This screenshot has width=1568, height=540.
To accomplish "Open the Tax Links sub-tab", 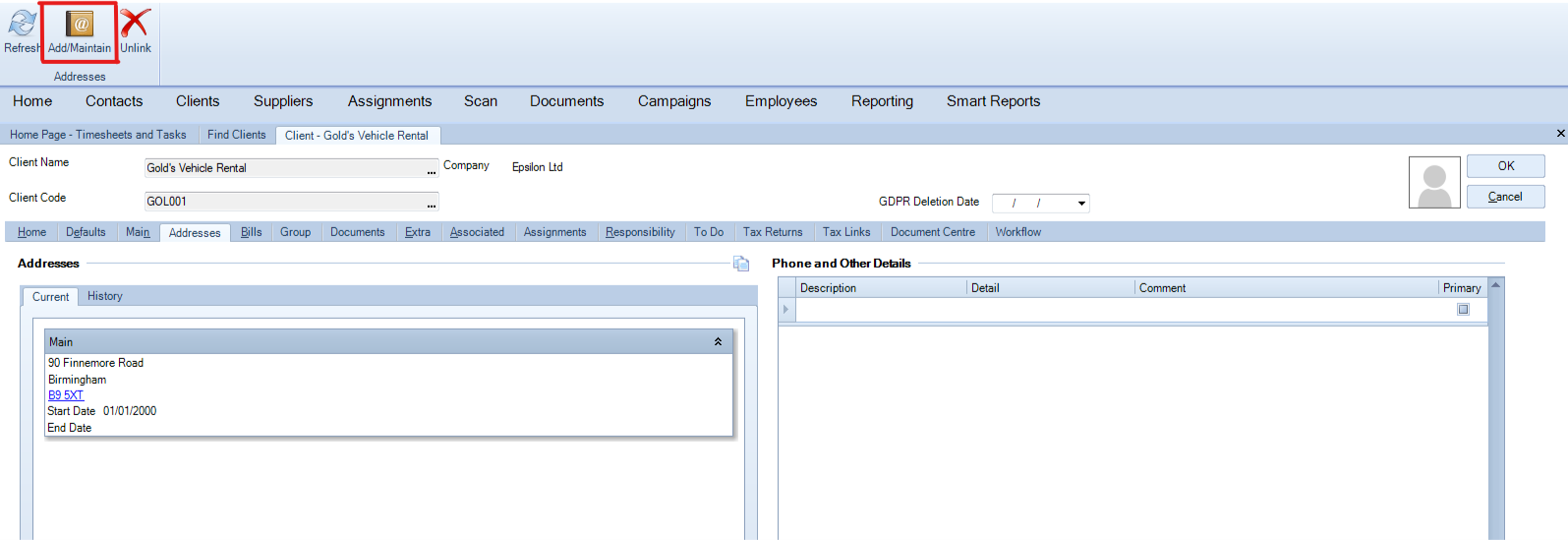I will [846, 232].
